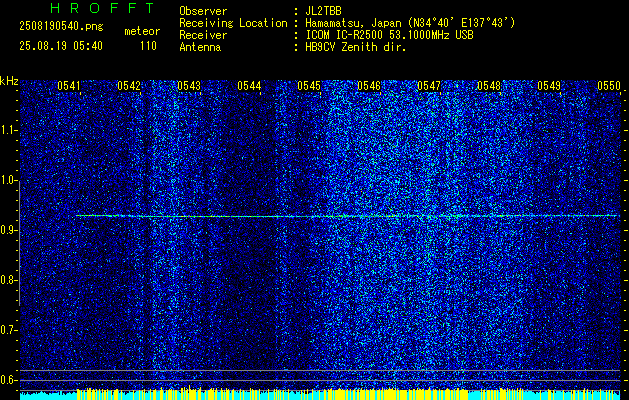Click the Receiving Location label
Viewport: 629px width, 400px height.
(233, 23)
